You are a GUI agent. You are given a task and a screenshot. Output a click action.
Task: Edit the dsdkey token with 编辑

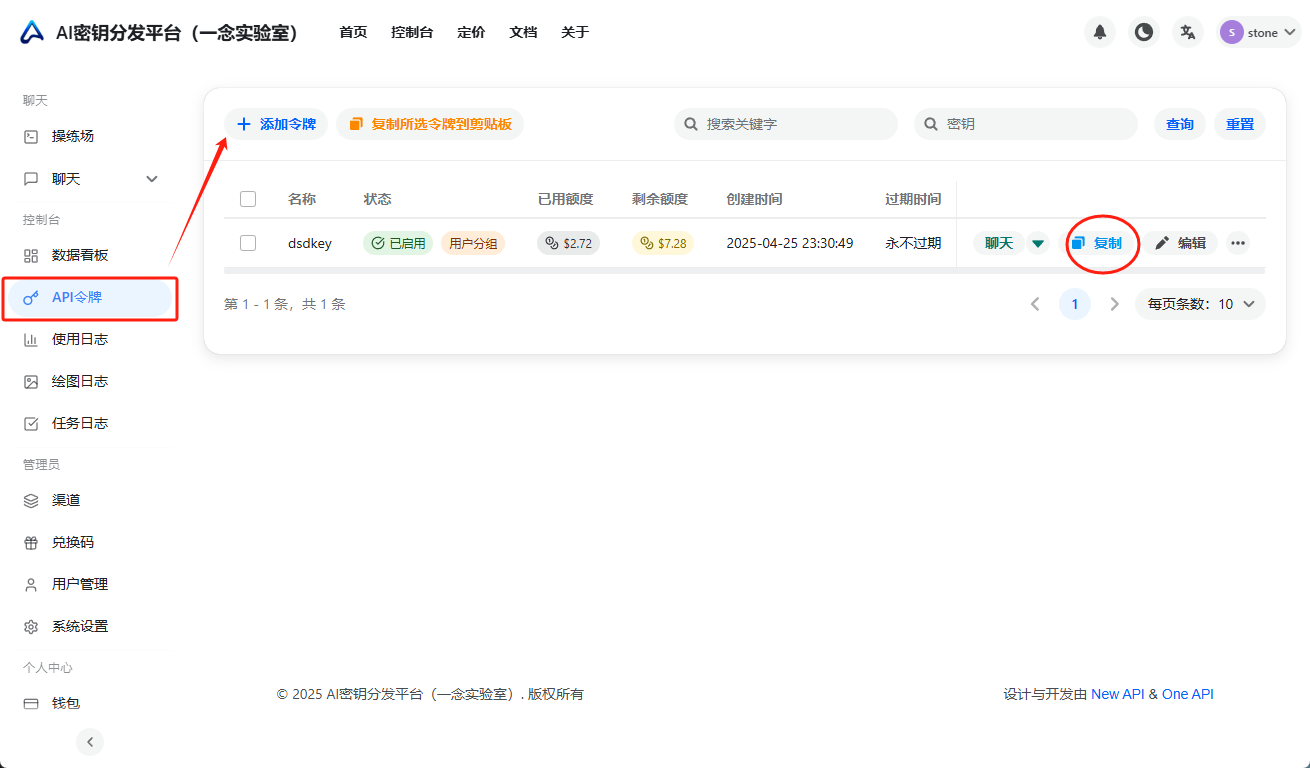point(1181,243)
